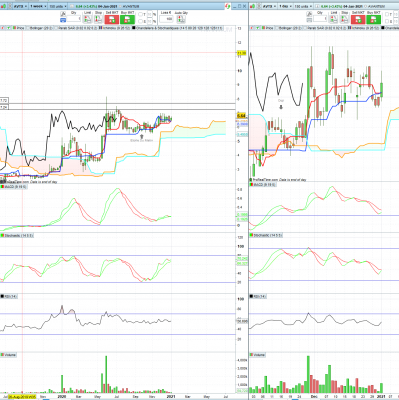Select the Ichimoku label in the daily chart
The width and height of the screenshot is (399, 400).
pyautogui.click(x=365, y=28)
